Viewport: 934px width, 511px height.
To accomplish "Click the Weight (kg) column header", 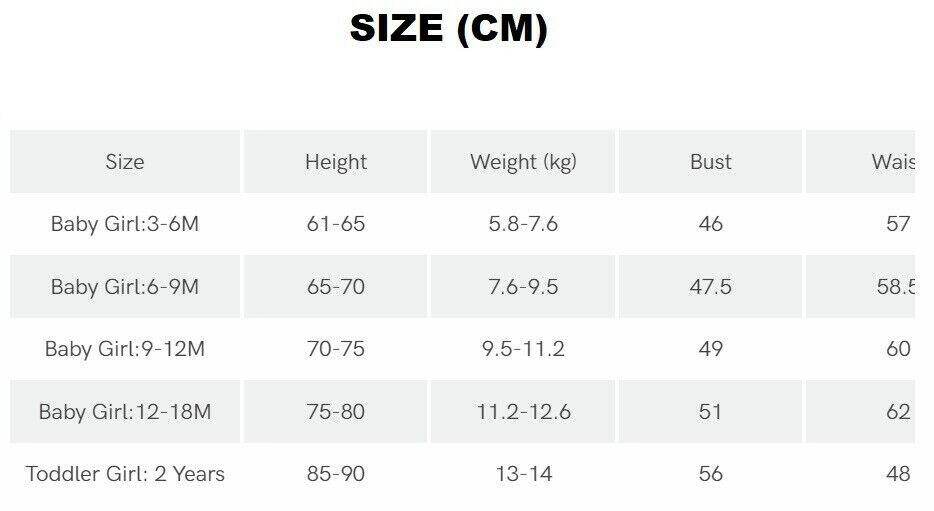I will 523,162.
